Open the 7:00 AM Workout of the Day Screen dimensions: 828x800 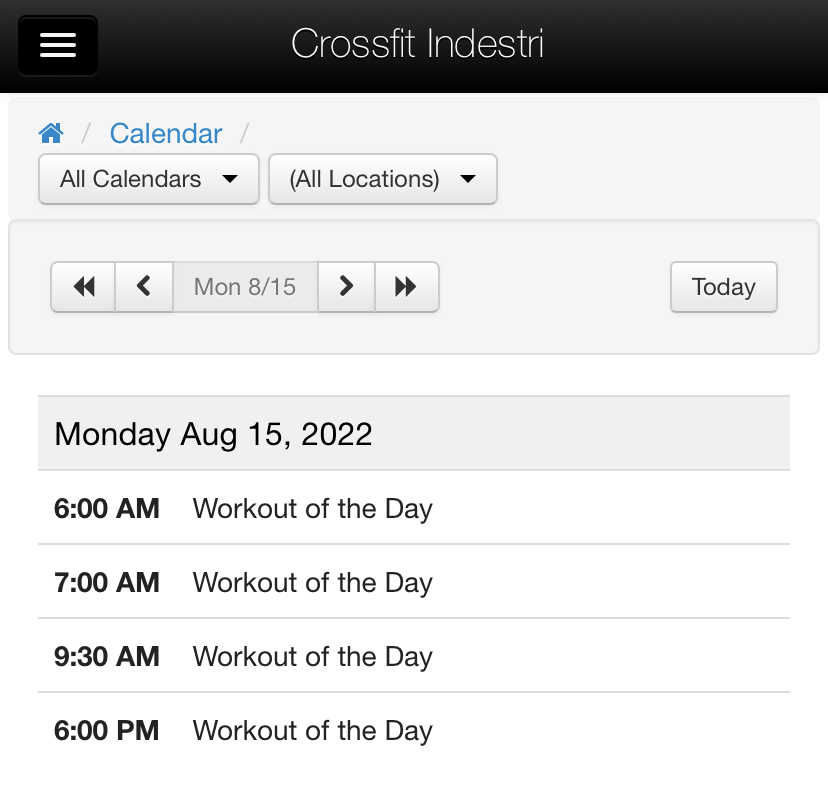(312, 582)
